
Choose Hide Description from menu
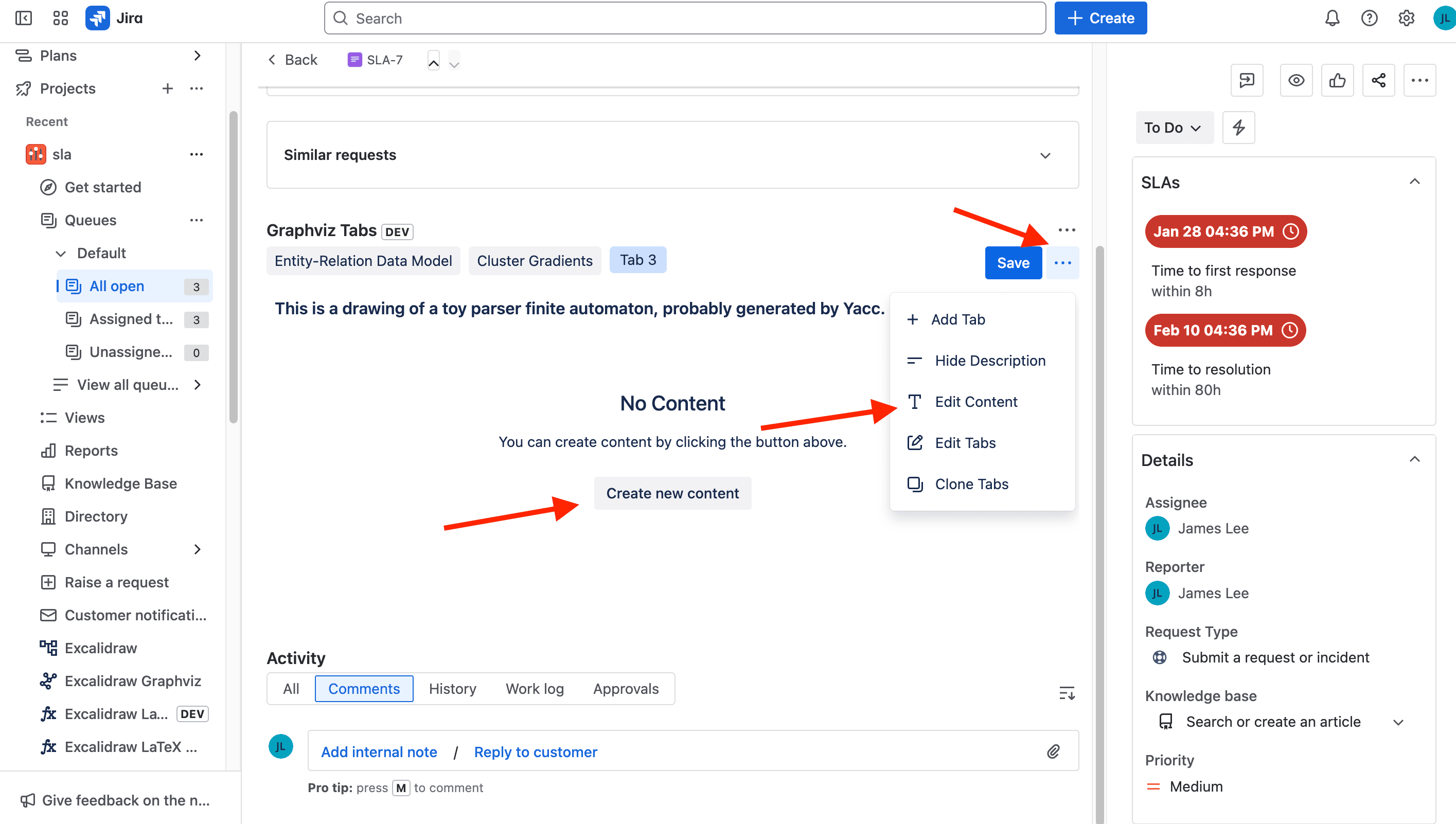point(982,361)
